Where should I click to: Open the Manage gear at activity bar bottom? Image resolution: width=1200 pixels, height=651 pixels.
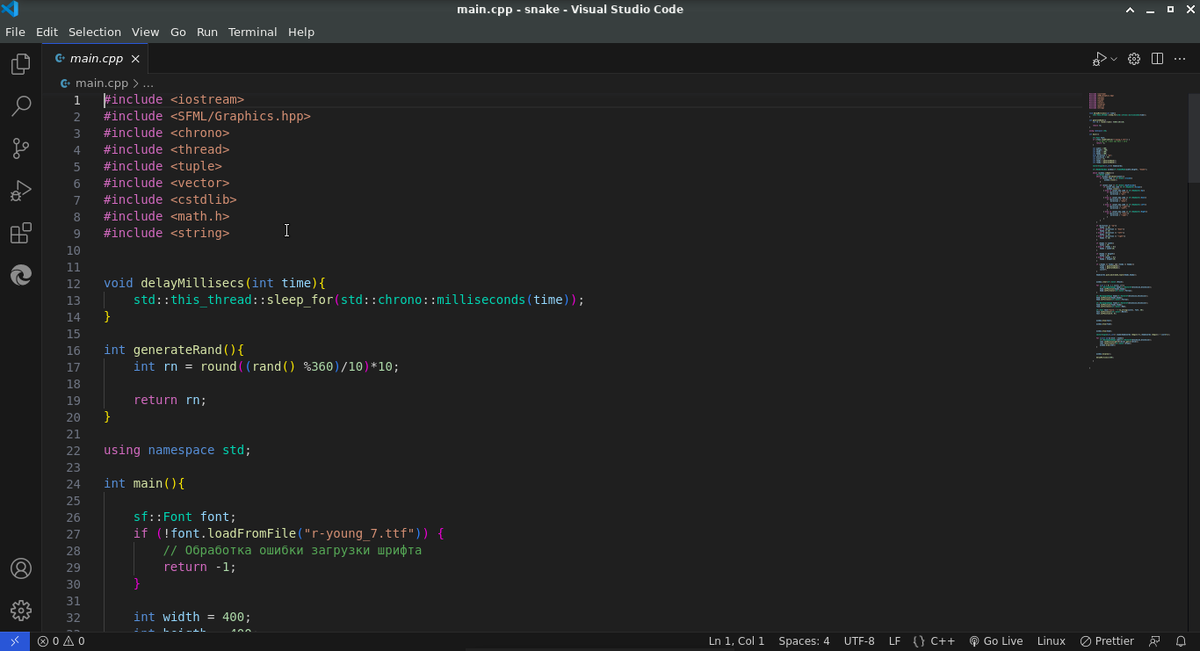coord(21,610)
